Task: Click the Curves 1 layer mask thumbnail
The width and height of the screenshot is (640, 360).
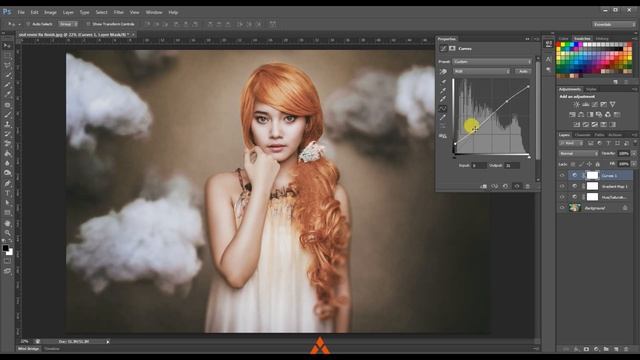Action: click(x=592, y=176)
